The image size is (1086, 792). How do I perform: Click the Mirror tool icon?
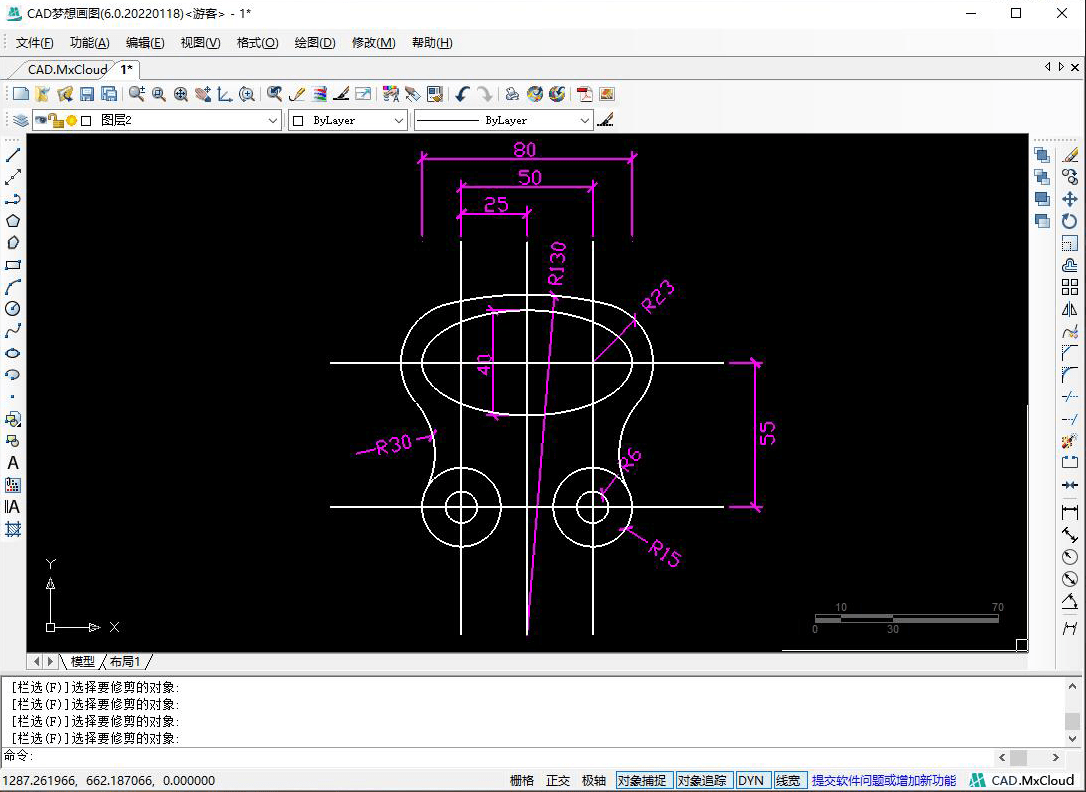click(x=1069, y=309)
